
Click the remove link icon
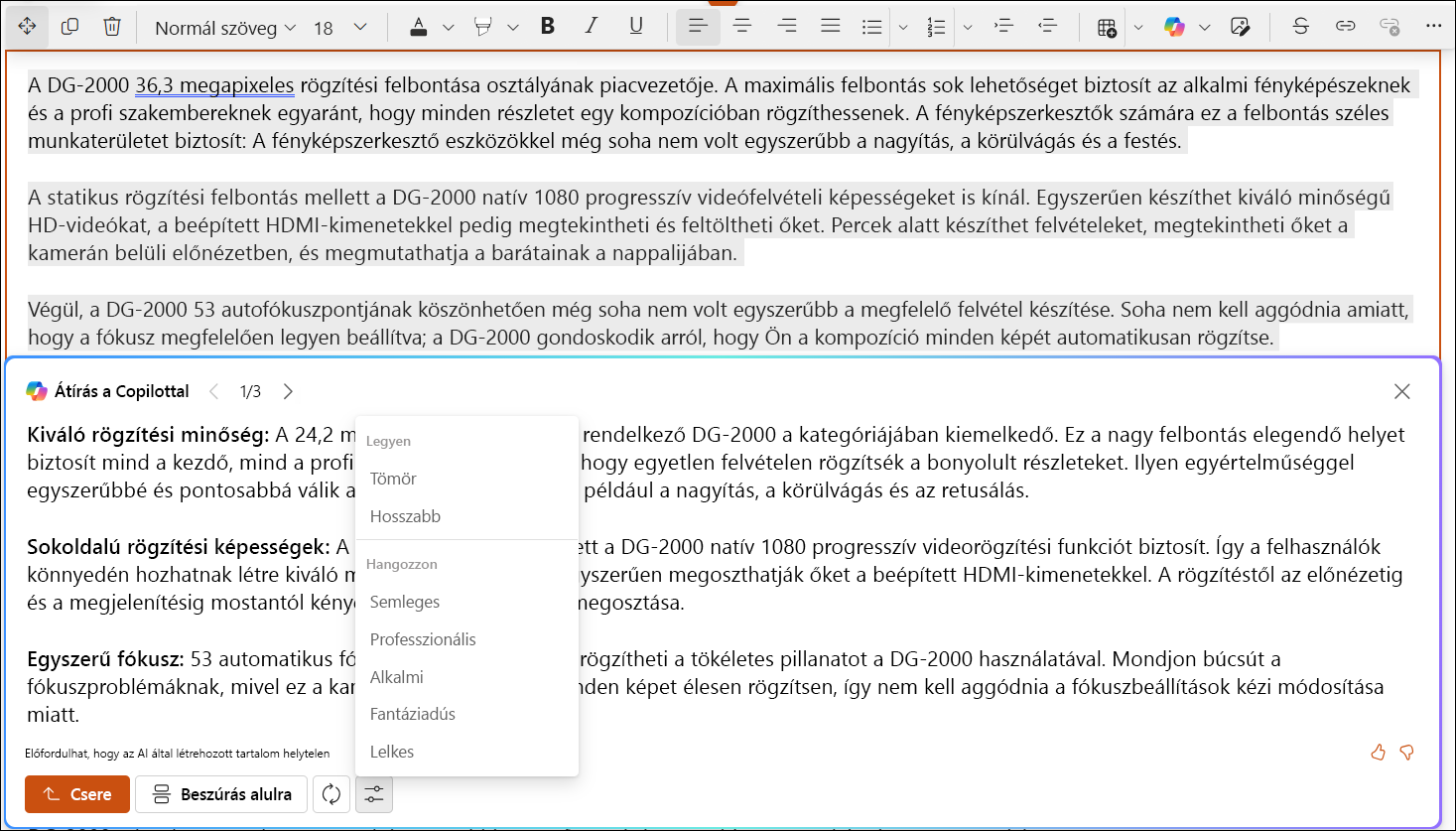point(1390,27)
